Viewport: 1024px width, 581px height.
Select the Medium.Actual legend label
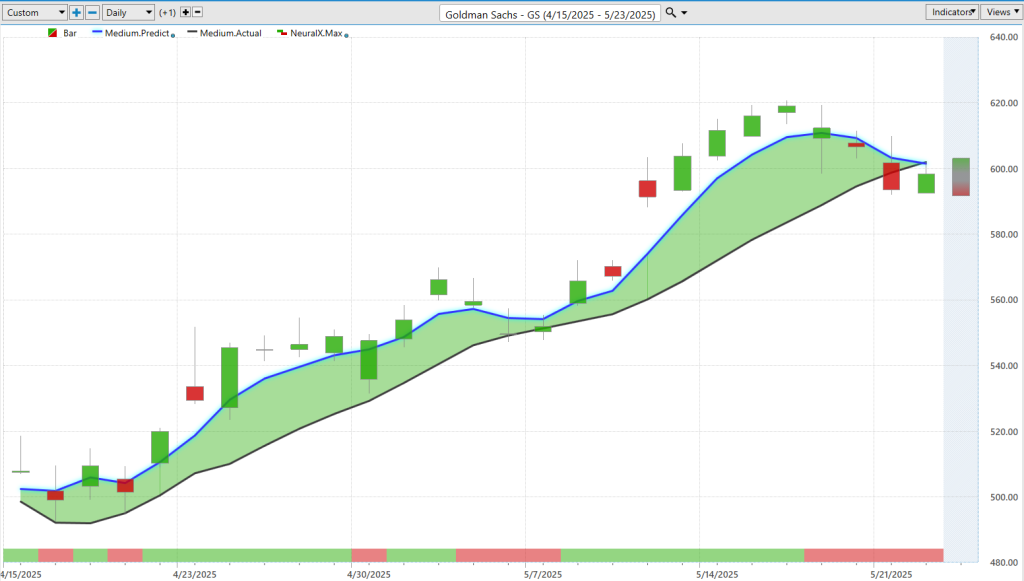[x=231, y=33]
